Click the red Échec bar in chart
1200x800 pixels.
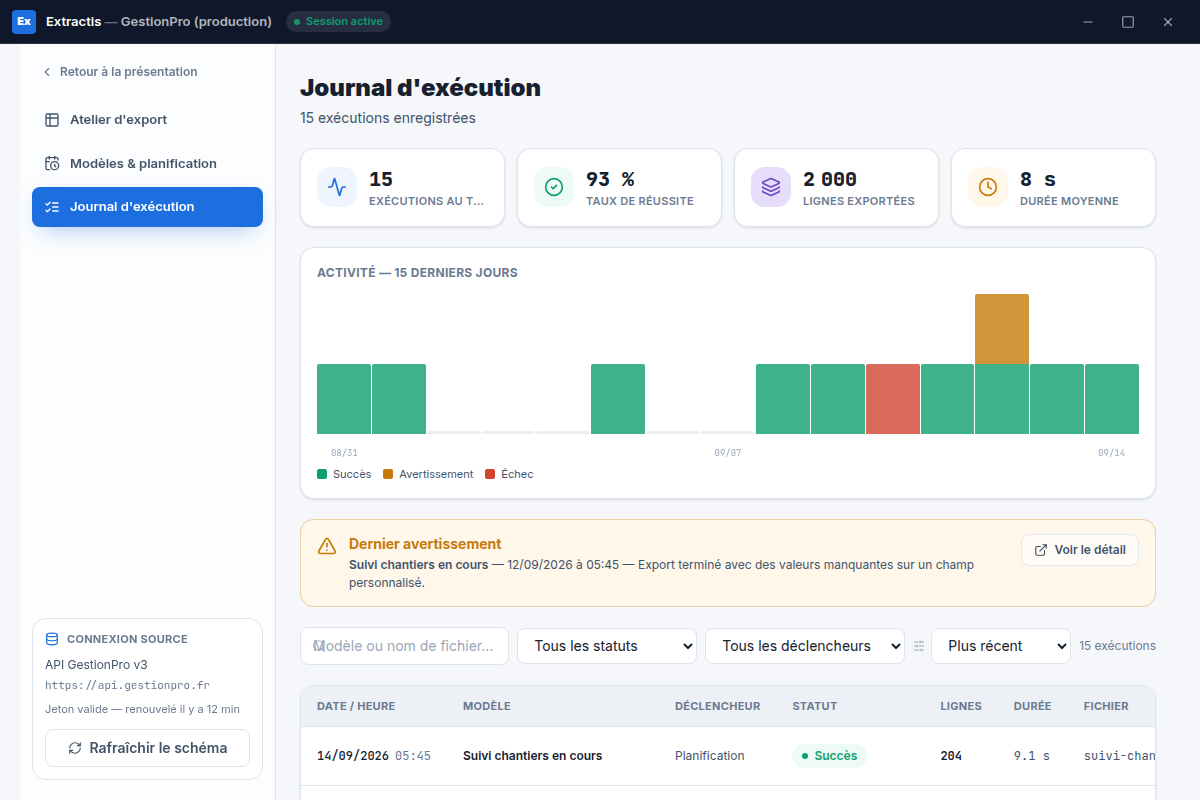point(893,399)
